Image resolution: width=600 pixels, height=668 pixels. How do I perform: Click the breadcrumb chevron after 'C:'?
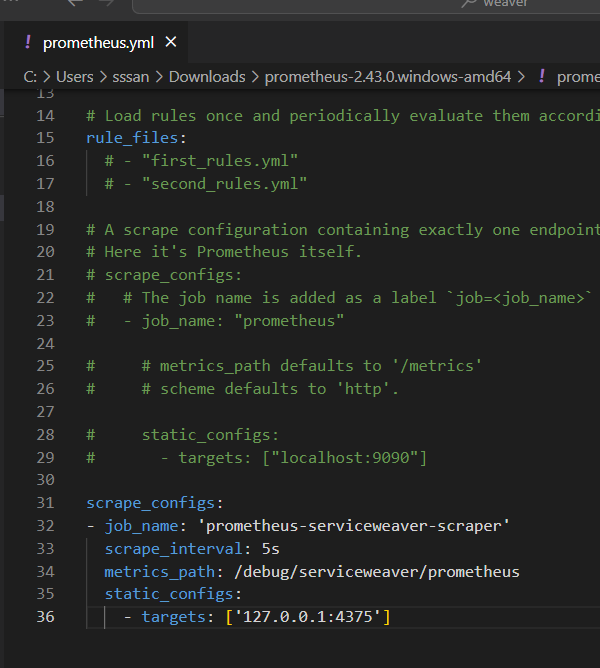[46, 77]
